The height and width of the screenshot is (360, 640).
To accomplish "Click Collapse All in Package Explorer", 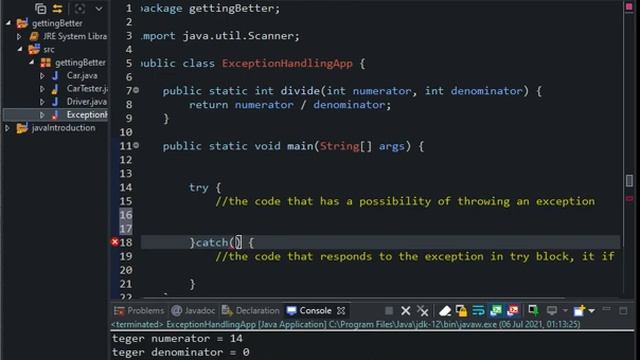I will 40,8.
